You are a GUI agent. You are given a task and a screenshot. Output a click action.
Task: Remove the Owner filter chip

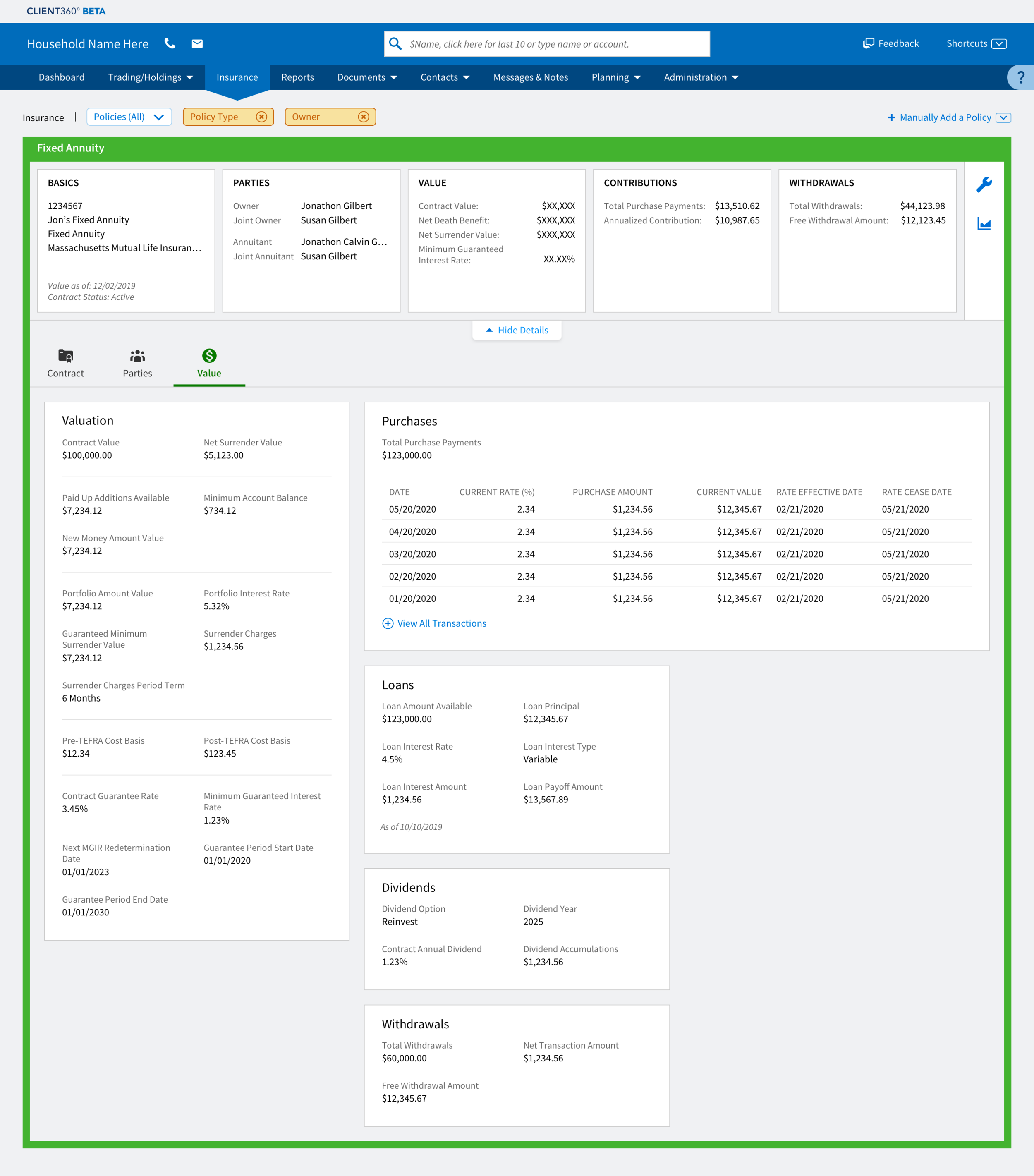point(364,117)
